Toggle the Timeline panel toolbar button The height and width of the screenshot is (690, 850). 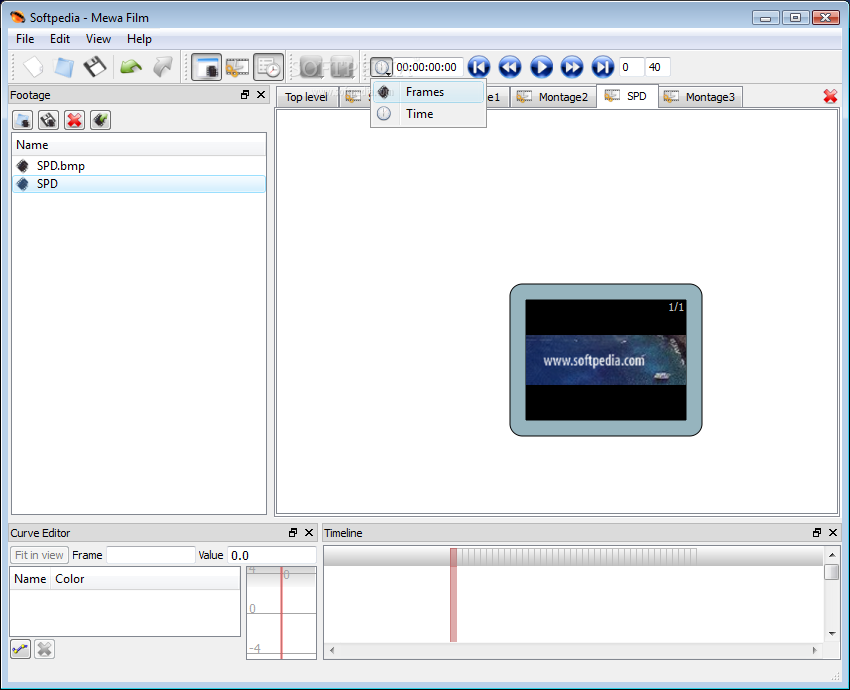[x=268, y=67]
